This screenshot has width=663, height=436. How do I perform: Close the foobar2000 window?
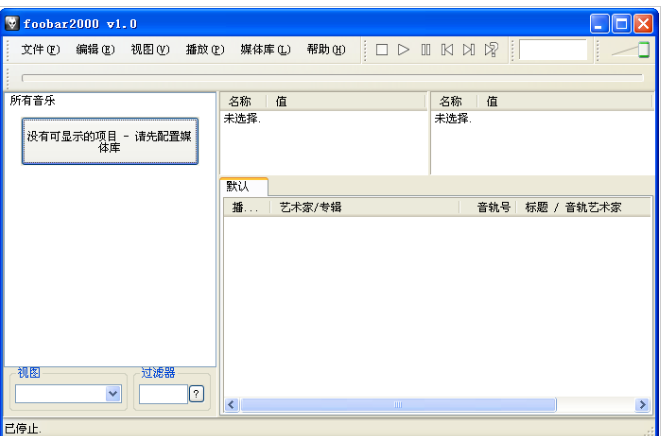(643, 23)
